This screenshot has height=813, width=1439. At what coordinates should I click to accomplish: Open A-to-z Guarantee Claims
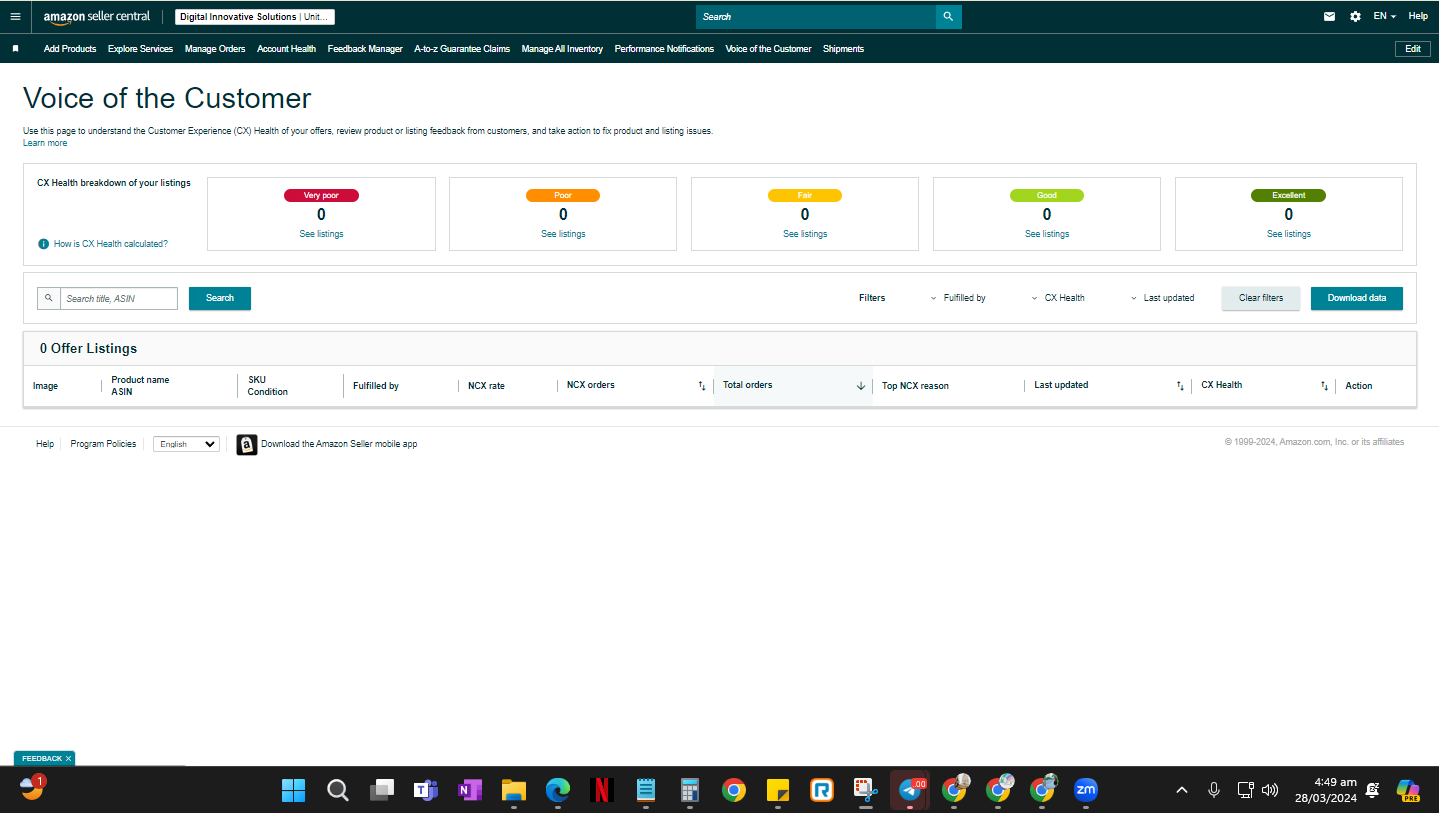click(x=462, y=49)
